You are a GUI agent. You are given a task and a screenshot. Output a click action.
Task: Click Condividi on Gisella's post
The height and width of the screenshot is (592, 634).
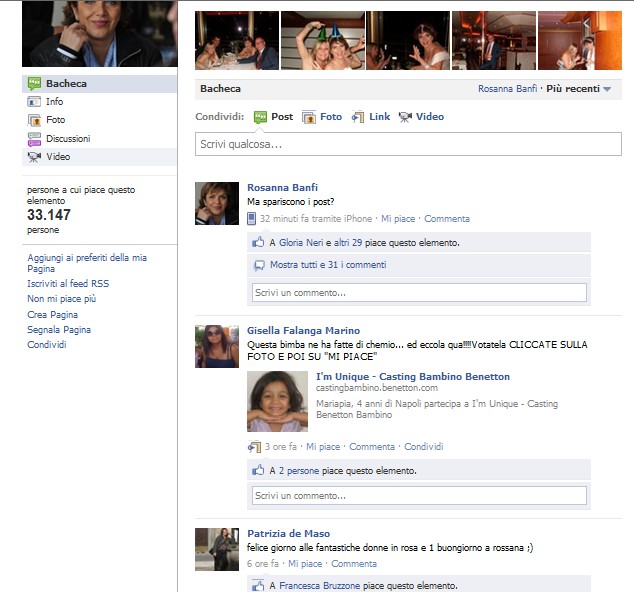(x=424, y=447)
